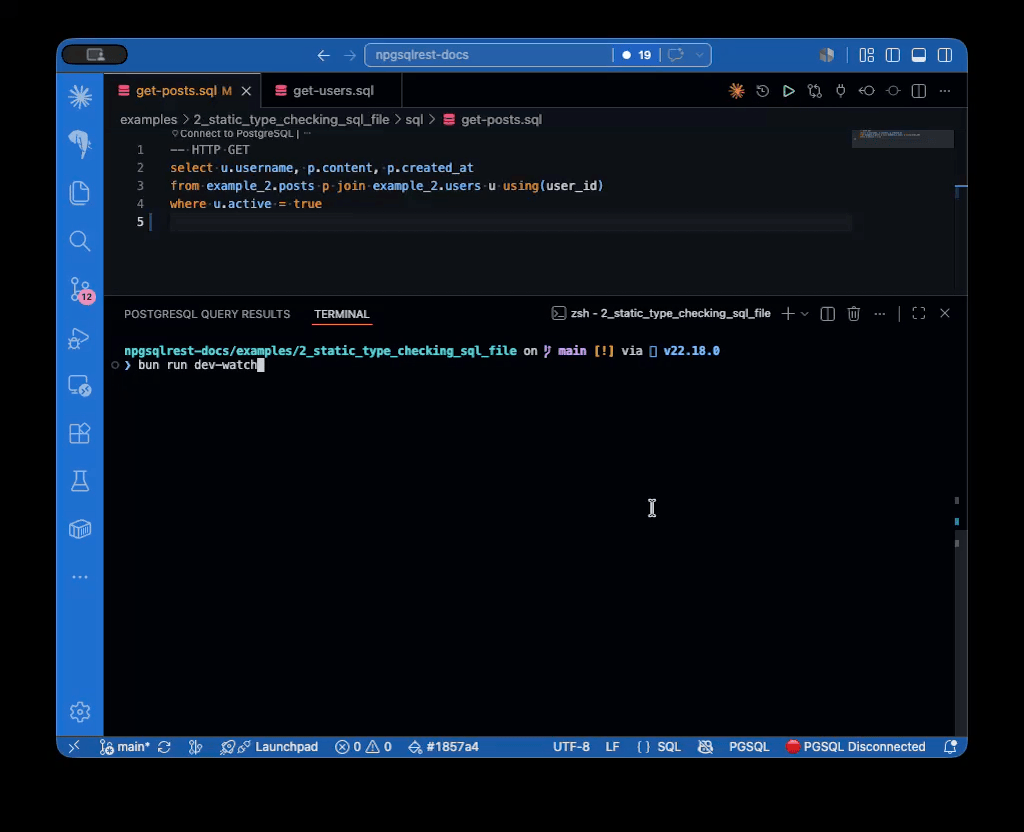The height and width of the screenshot is (832, 1024).
Task: Close the bottom panel
Action: tap(945, 313)
